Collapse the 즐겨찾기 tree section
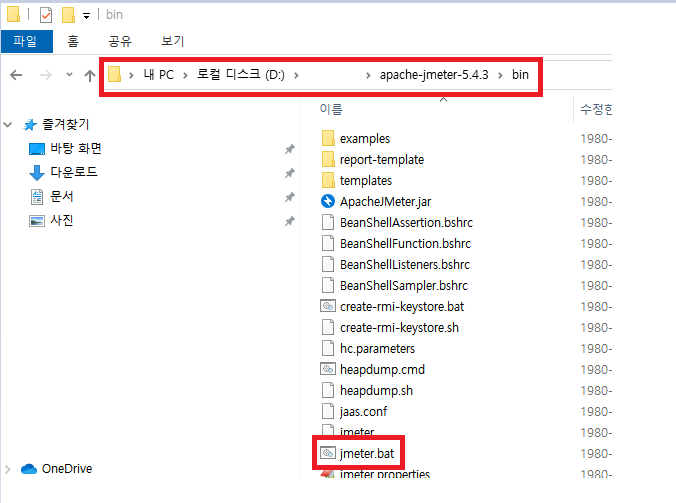Screen dimensions: 676x503 pyautogui.click(x=8, y=125)
